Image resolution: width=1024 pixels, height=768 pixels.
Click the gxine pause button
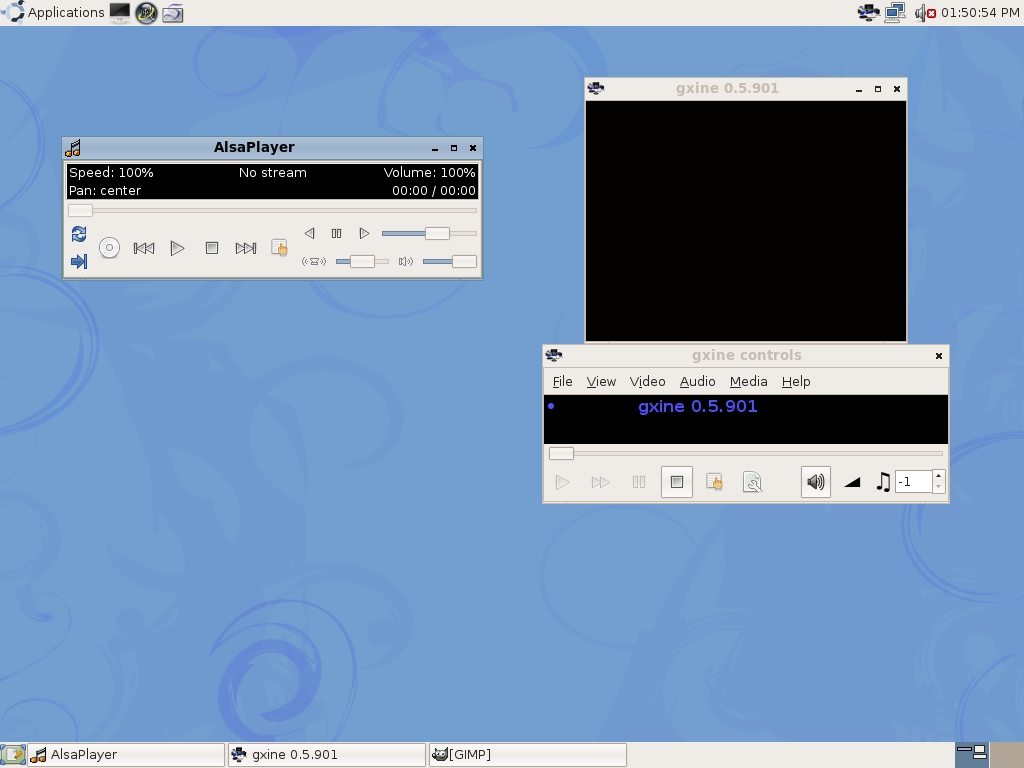(x=639, y=482)
